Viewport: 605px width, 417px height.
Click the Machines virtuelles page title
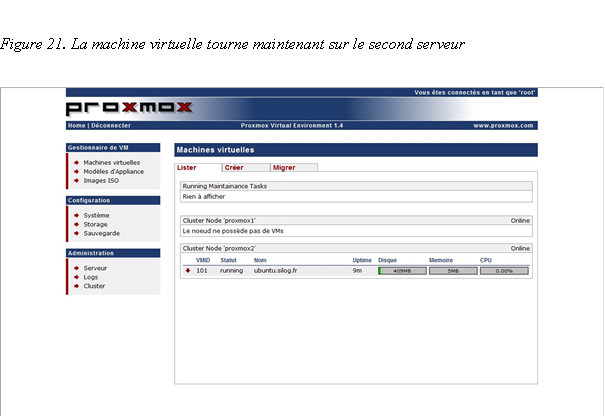pyautogui.click(x=215, y=150)
